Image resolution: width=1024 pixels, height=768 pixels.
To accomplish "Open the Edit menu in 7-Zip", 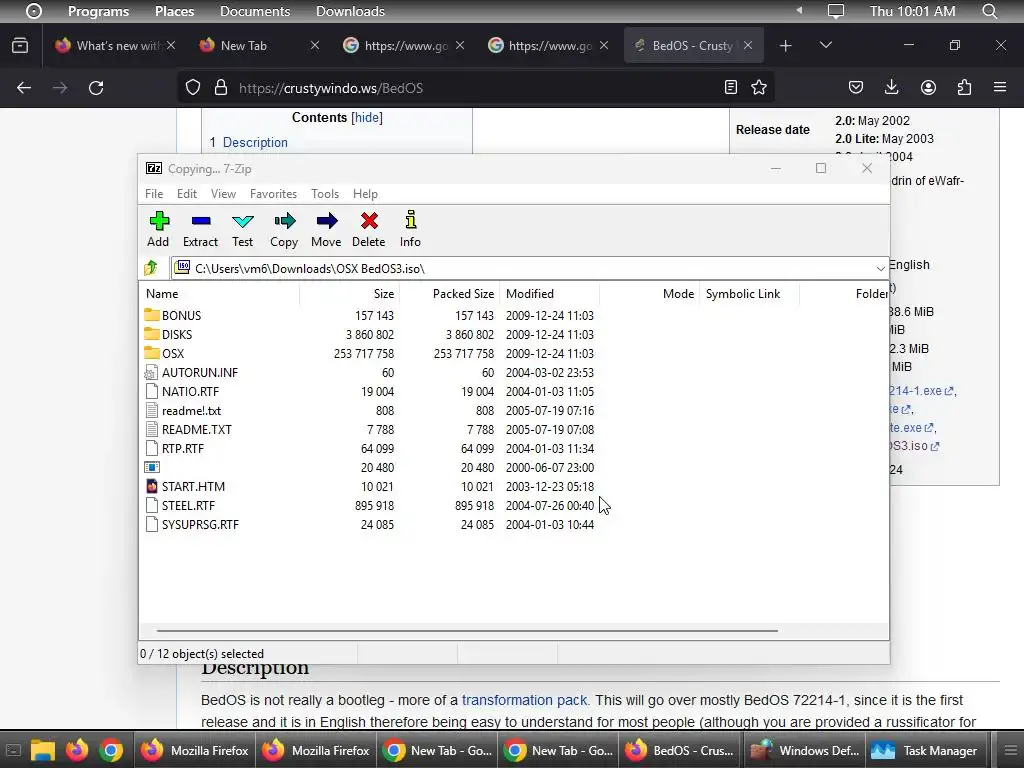I will [x=187, y=194].
